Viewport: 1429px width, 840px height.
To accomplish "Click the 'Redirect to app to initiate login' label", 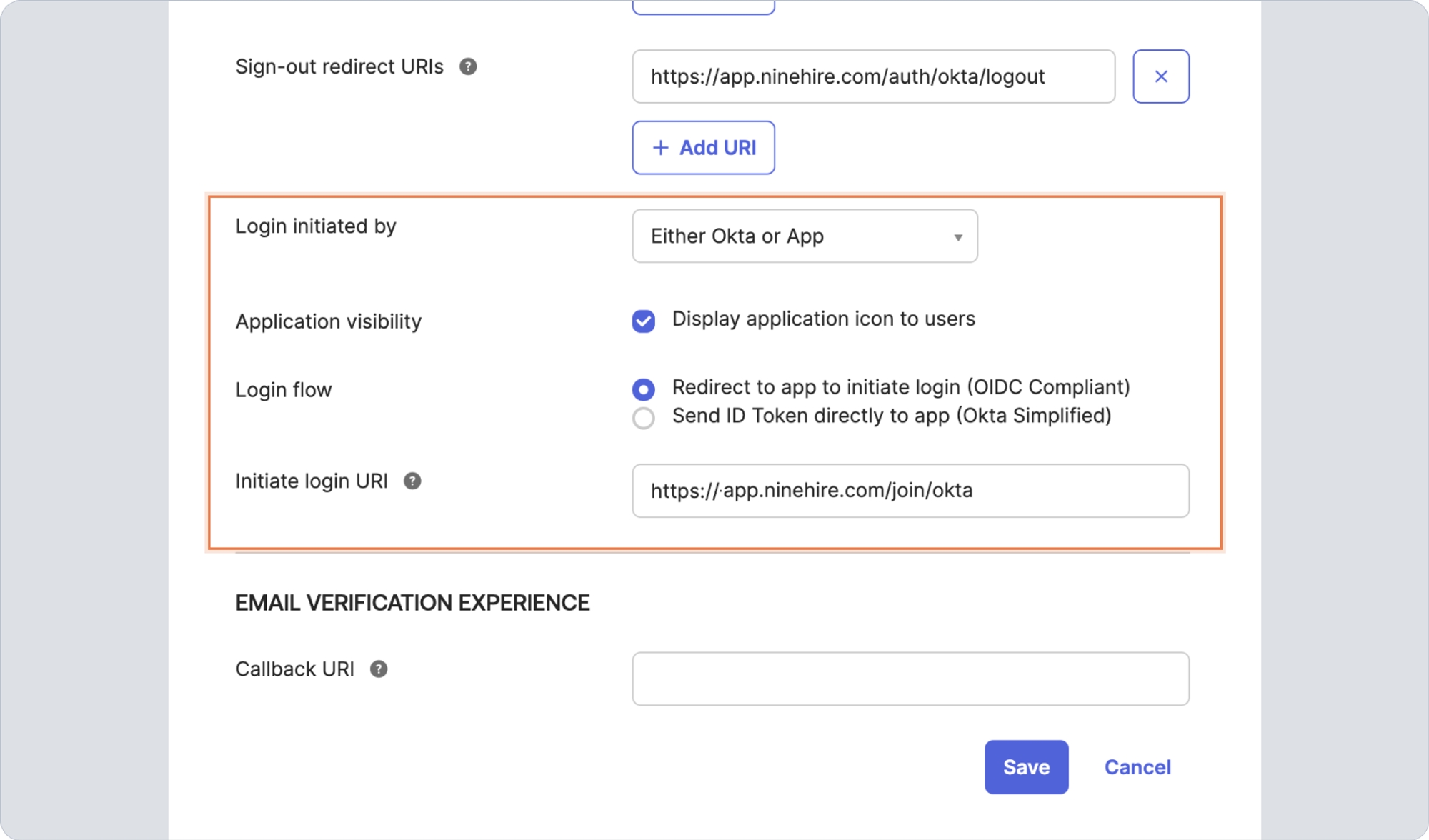I will [x=900, y=387].
